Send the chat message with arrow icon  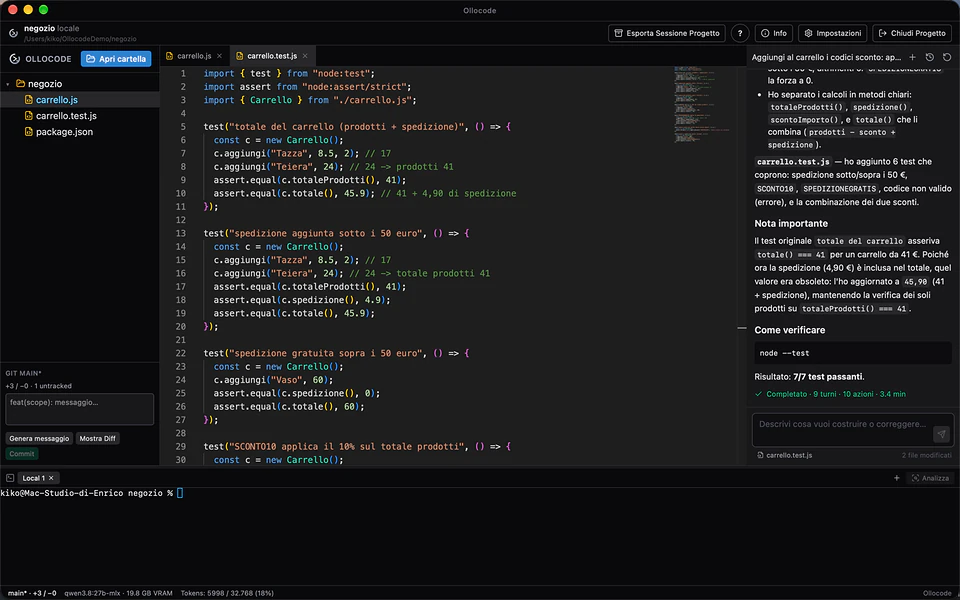[941, 434]
